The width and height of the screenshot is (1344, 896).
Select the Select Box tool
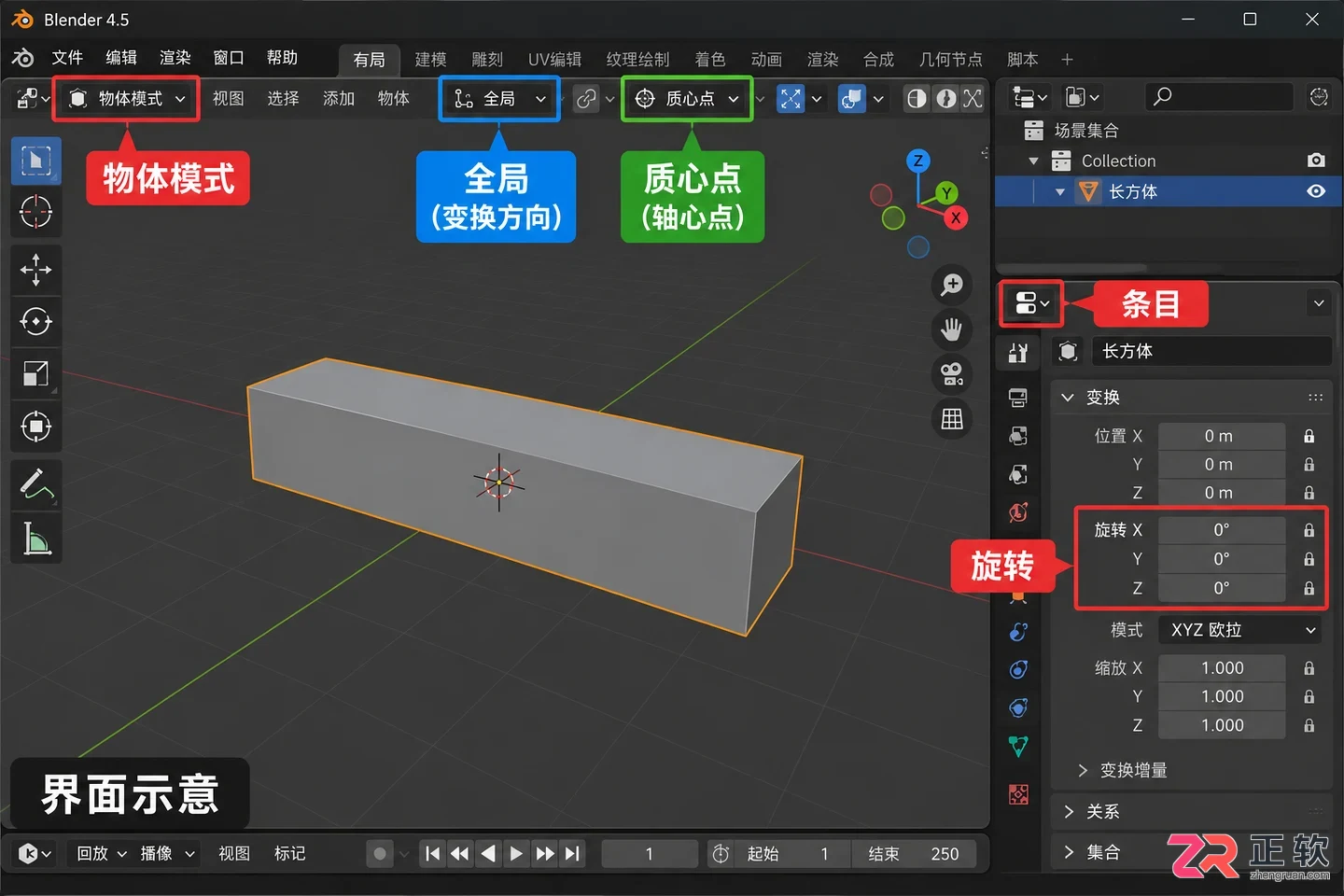[35, 161]
